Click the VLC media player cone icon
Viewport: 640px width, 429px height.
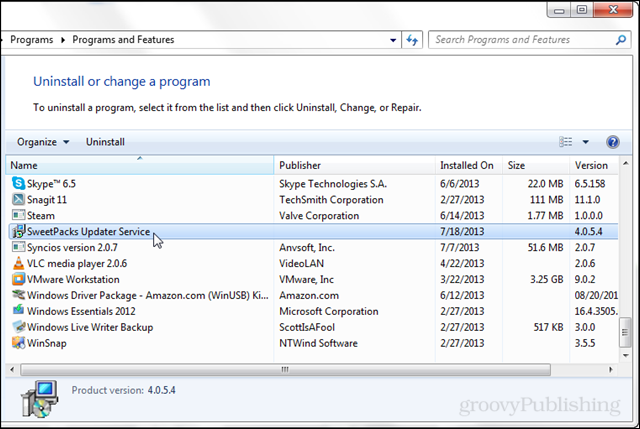(18, 263)
